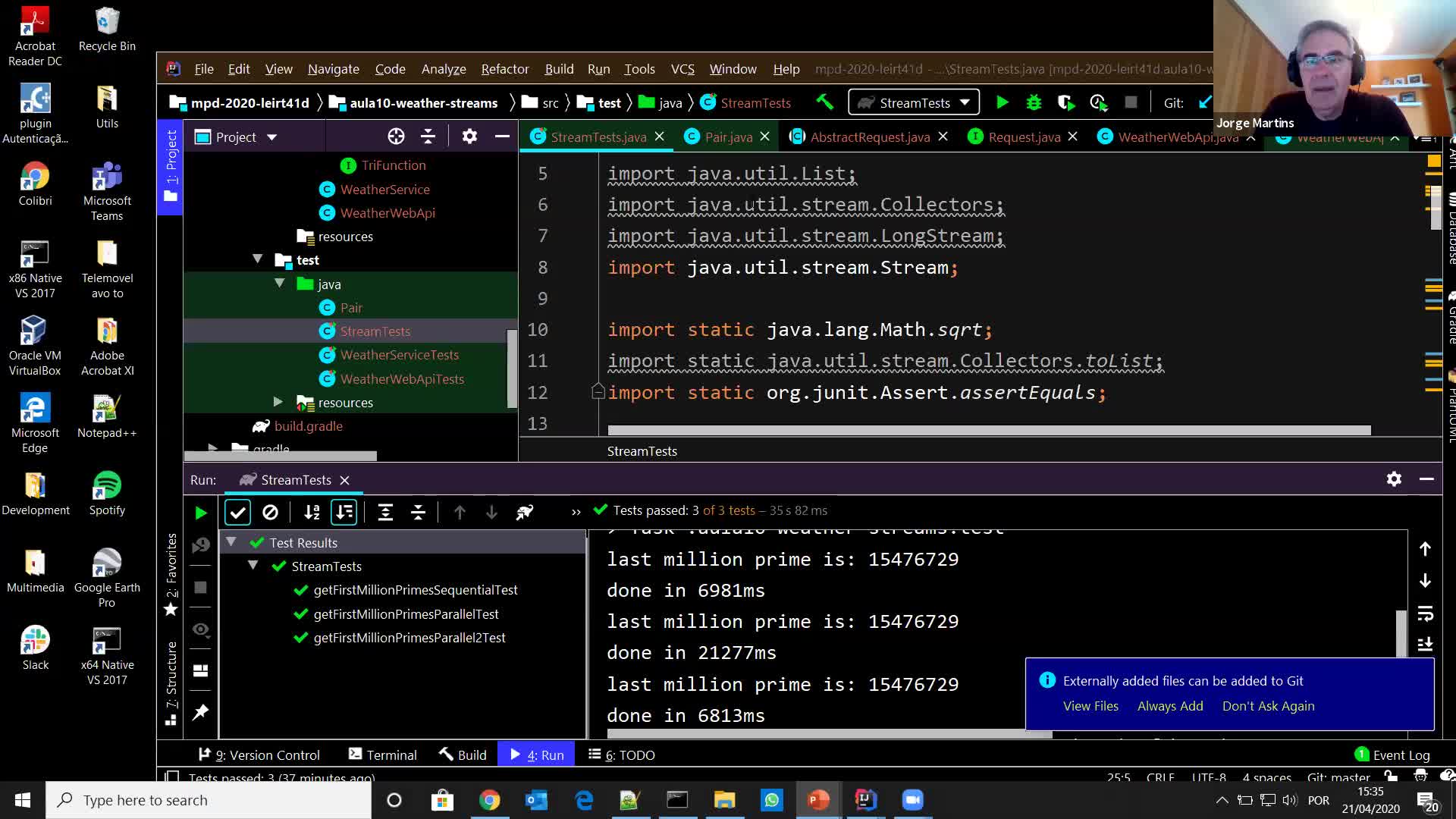Rerun tests with Run panel play icon
This screenshot has width=1456, height=819.
[x=200, y=513]
